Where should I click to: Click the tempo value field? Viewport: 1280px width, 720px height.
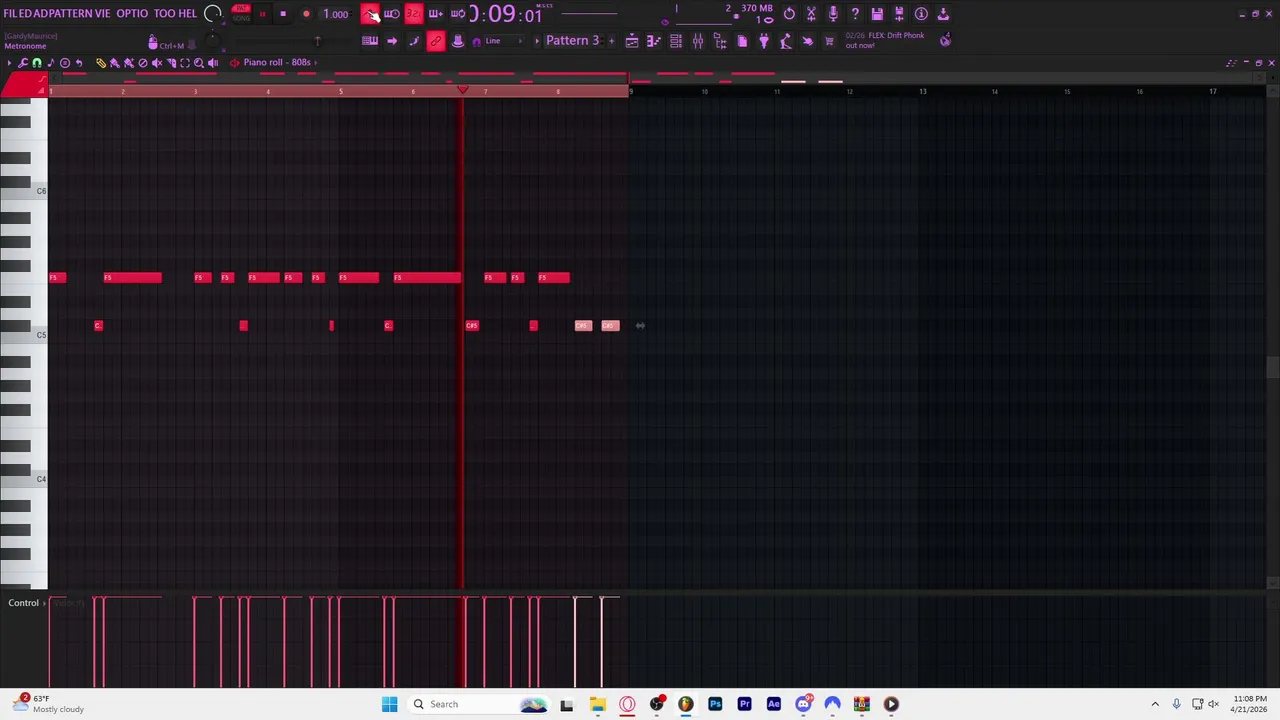point(336,14)
